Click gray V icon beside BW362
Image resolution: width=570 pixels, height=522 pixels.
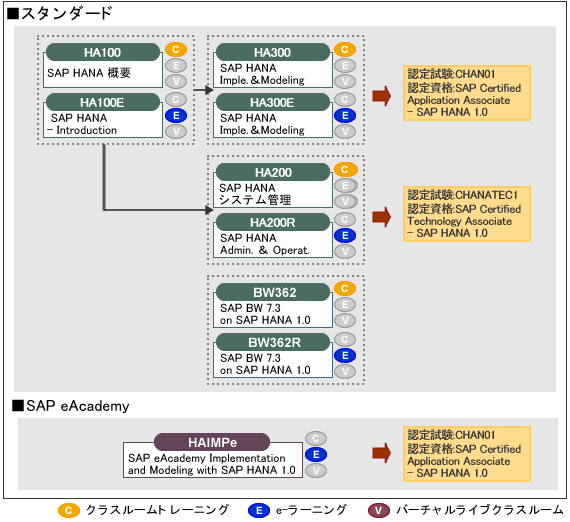pos(345,321)
